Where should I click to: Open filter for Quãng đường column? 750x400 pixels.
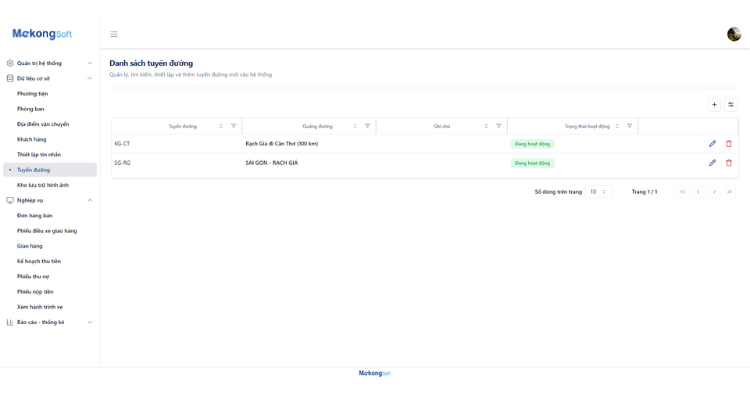(x=367, y=126)
